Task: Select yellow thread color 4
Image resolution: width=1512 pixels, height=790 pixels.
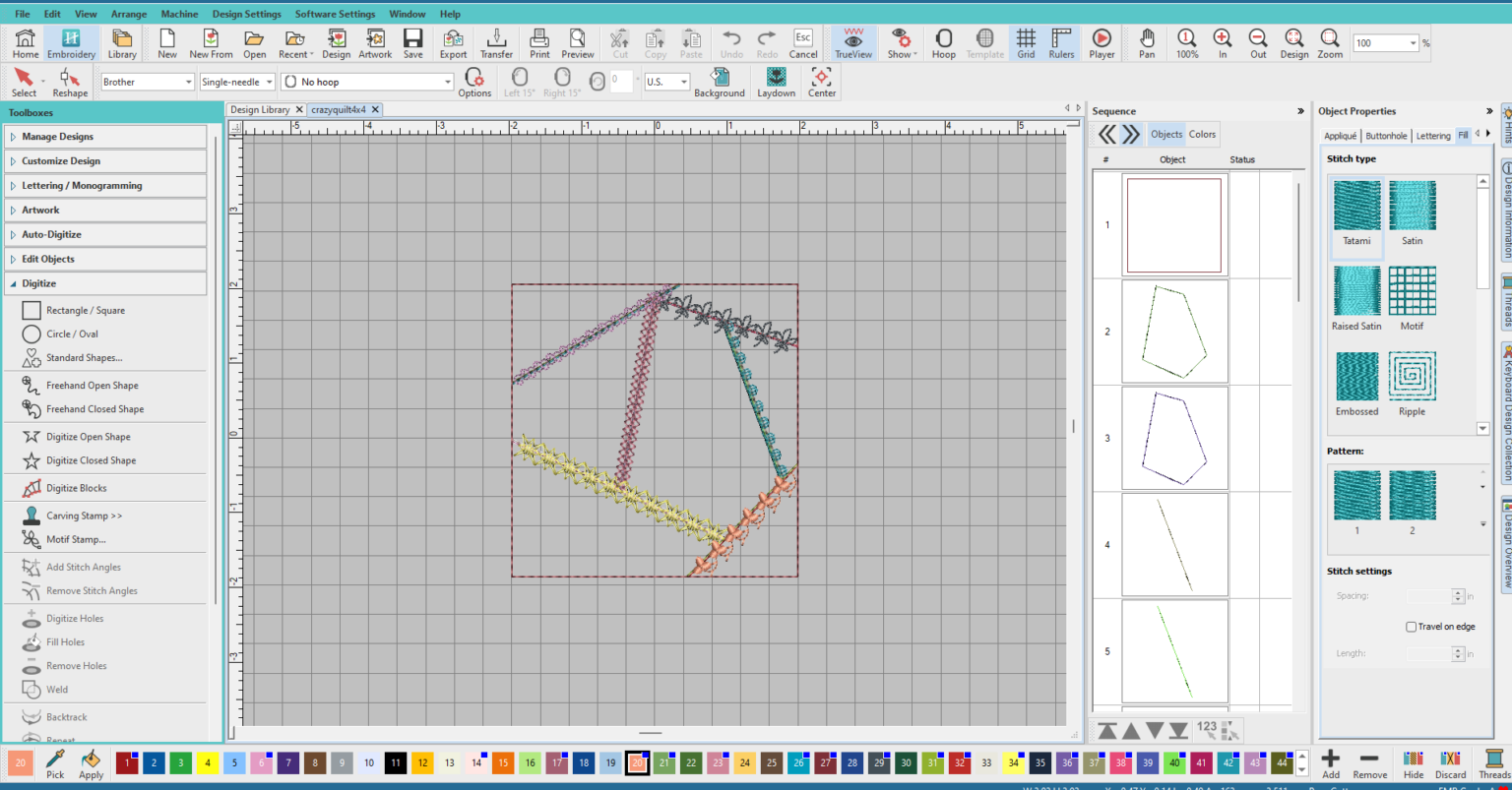Action: tap(208, 762)
